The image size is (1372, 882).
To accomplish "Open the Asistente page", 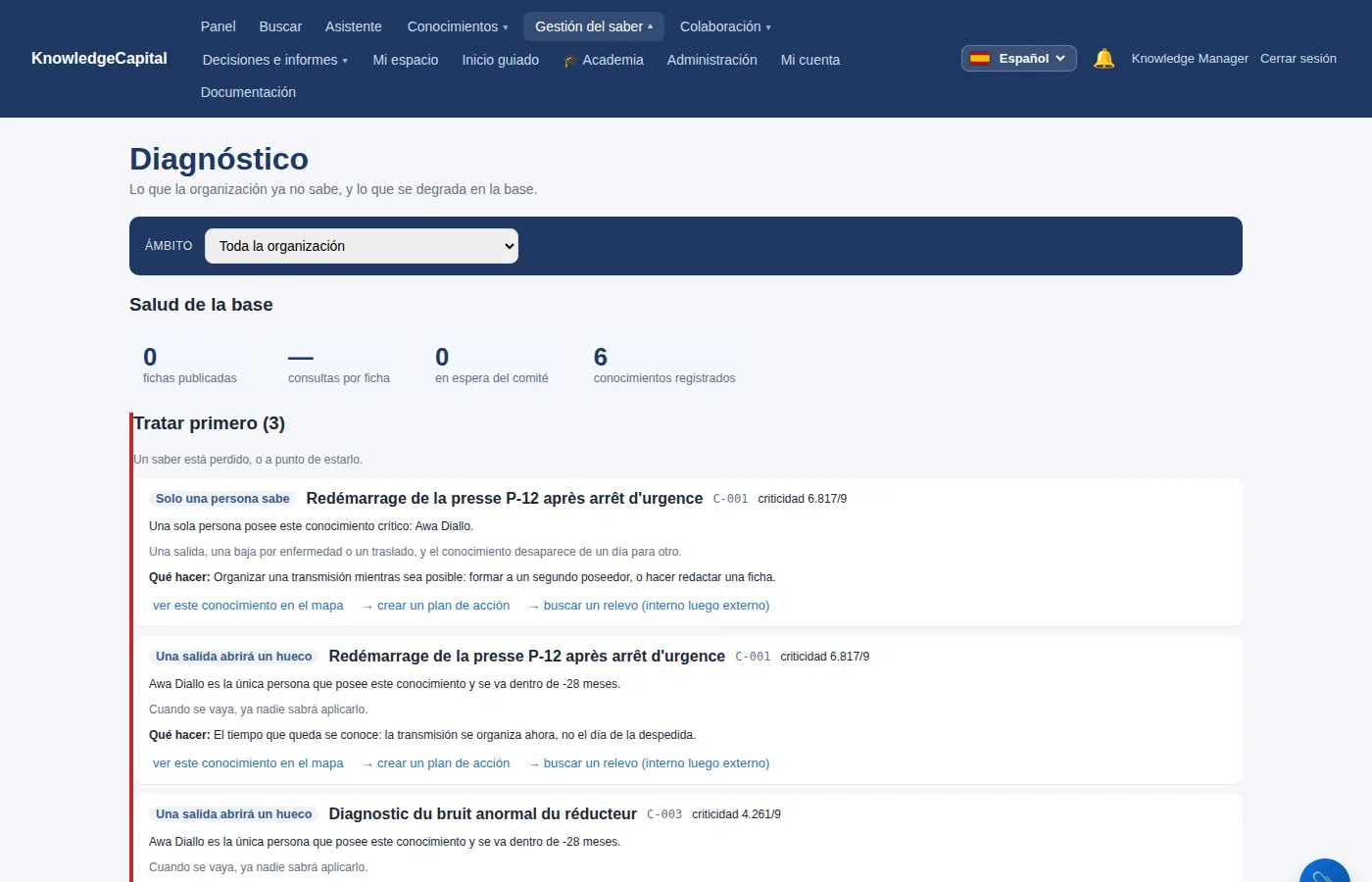I will point(354,26).
